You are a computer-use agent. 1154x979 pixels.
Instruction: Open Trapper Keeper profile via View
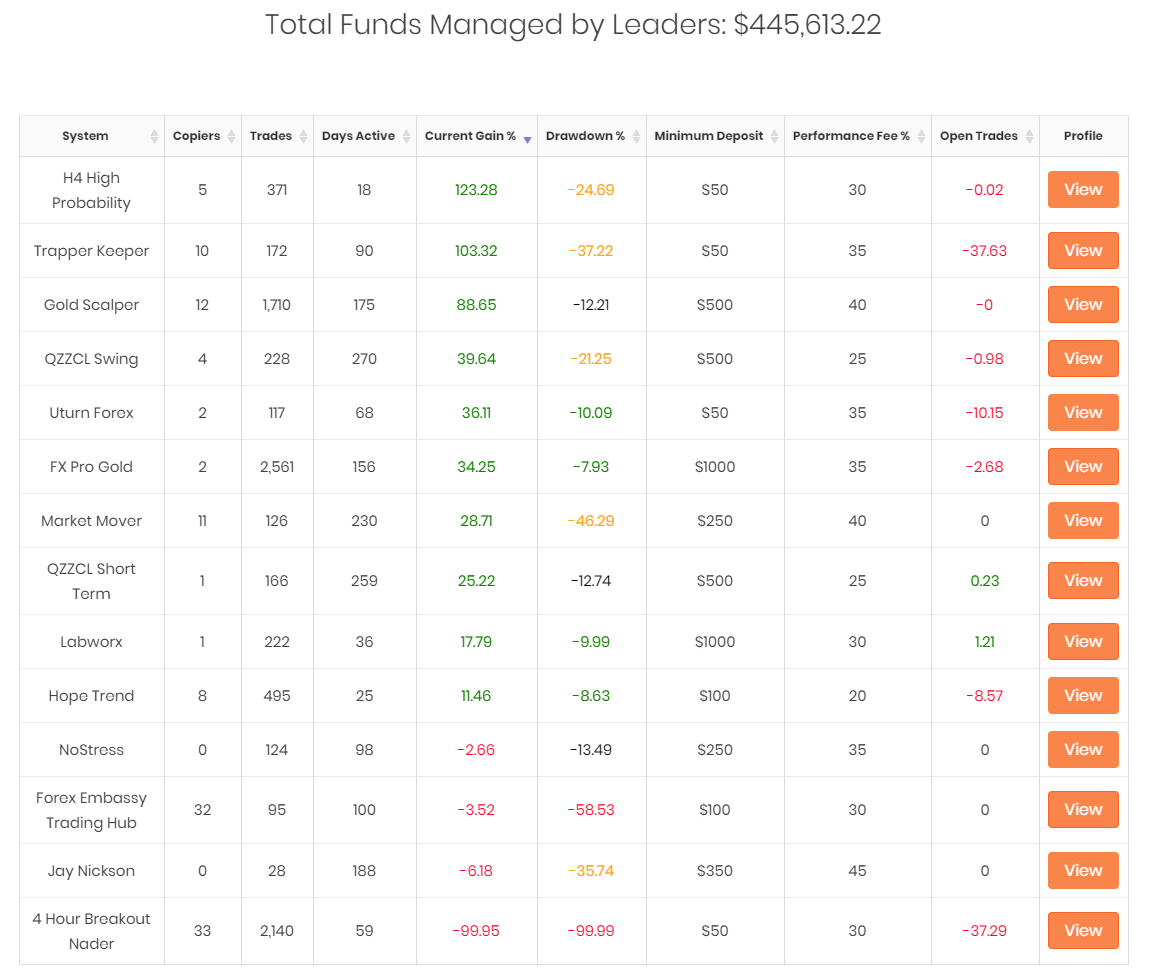coord(1083,251)
